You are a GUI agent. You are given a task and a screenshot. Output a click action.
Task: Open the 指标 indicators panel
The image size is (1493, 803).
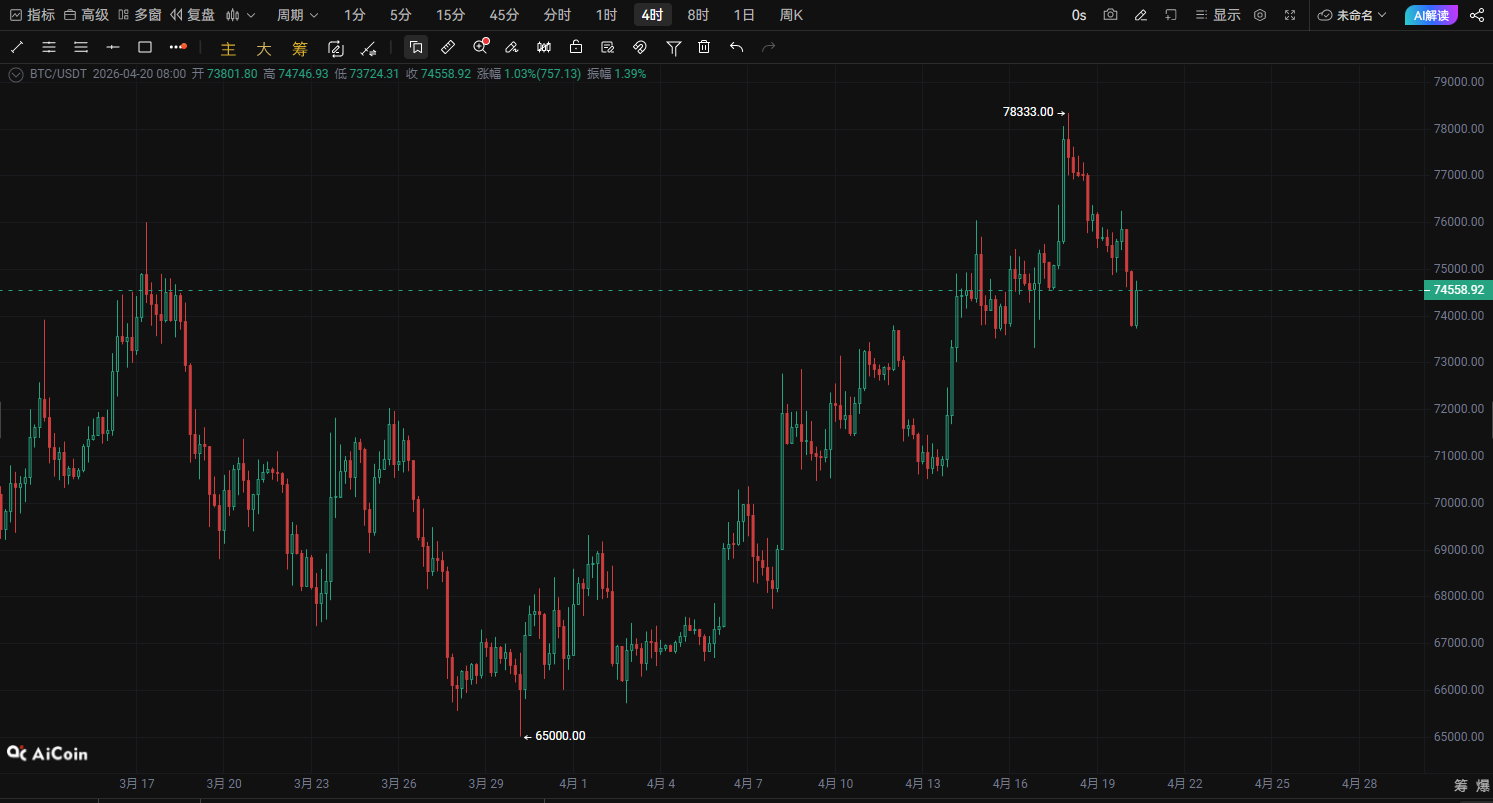point(32,15)
